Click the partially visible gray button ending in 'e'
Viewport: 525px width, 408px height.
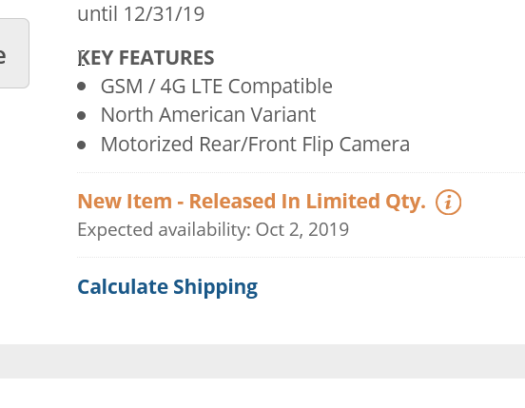pos(14,54)
